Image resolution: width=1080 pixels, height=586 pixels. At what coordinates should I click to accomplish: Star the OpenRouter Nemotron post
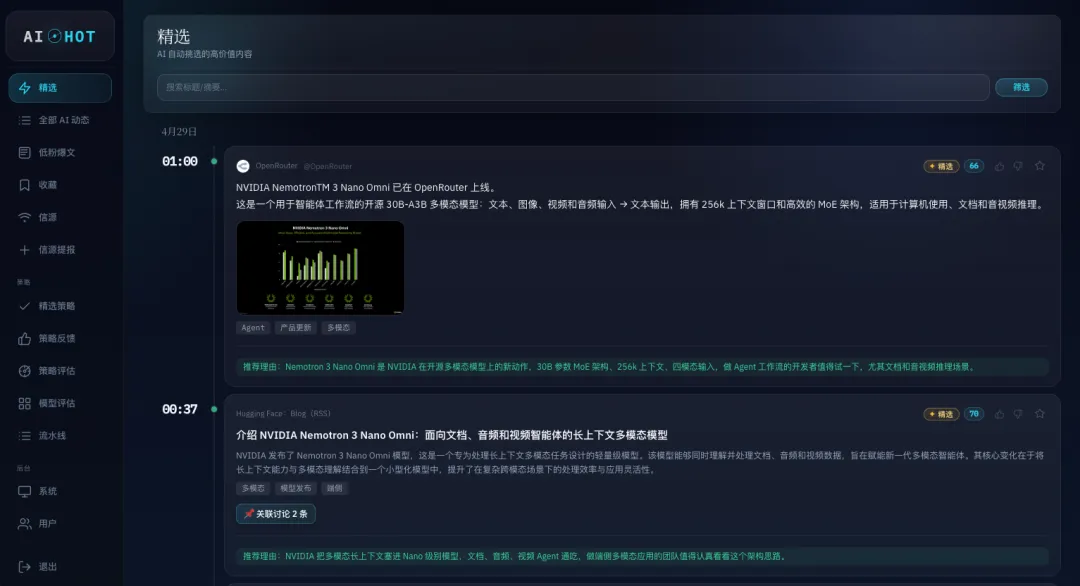[x=1039, y=165]
